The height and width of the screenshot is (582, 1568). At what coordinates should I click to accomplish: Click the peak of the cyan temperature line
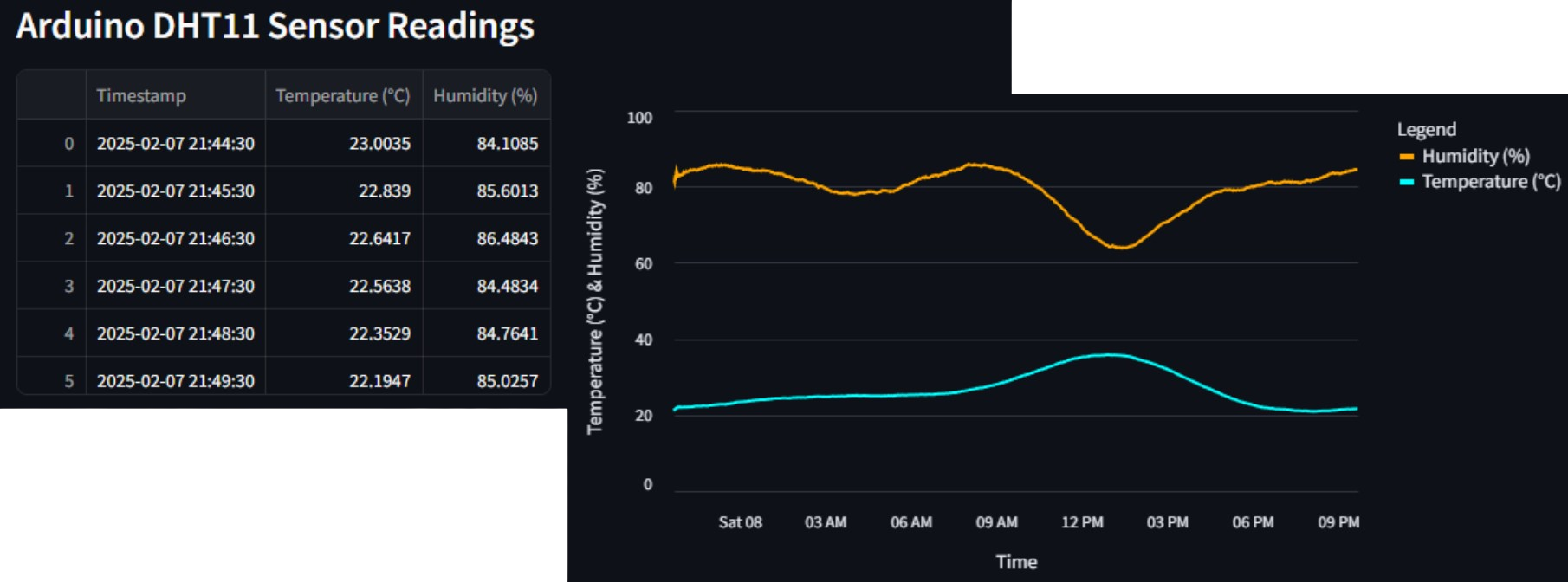point(1108,354)
